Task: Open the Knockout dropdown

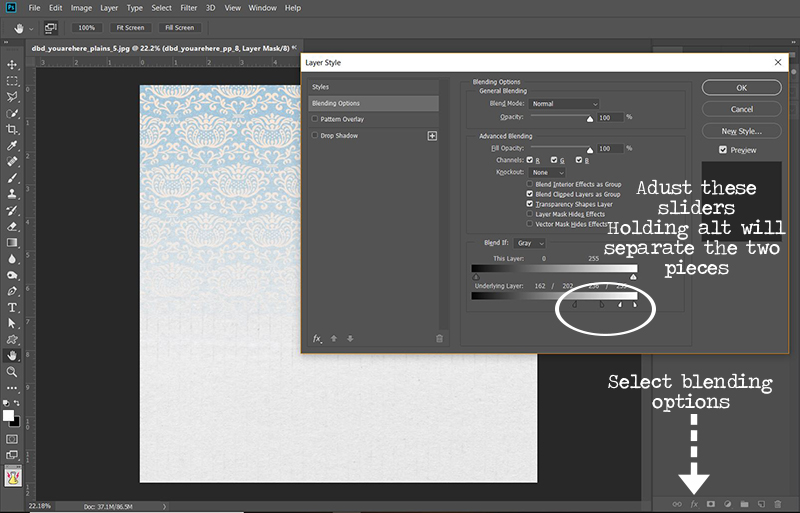Action: click(x=548, y=172)
